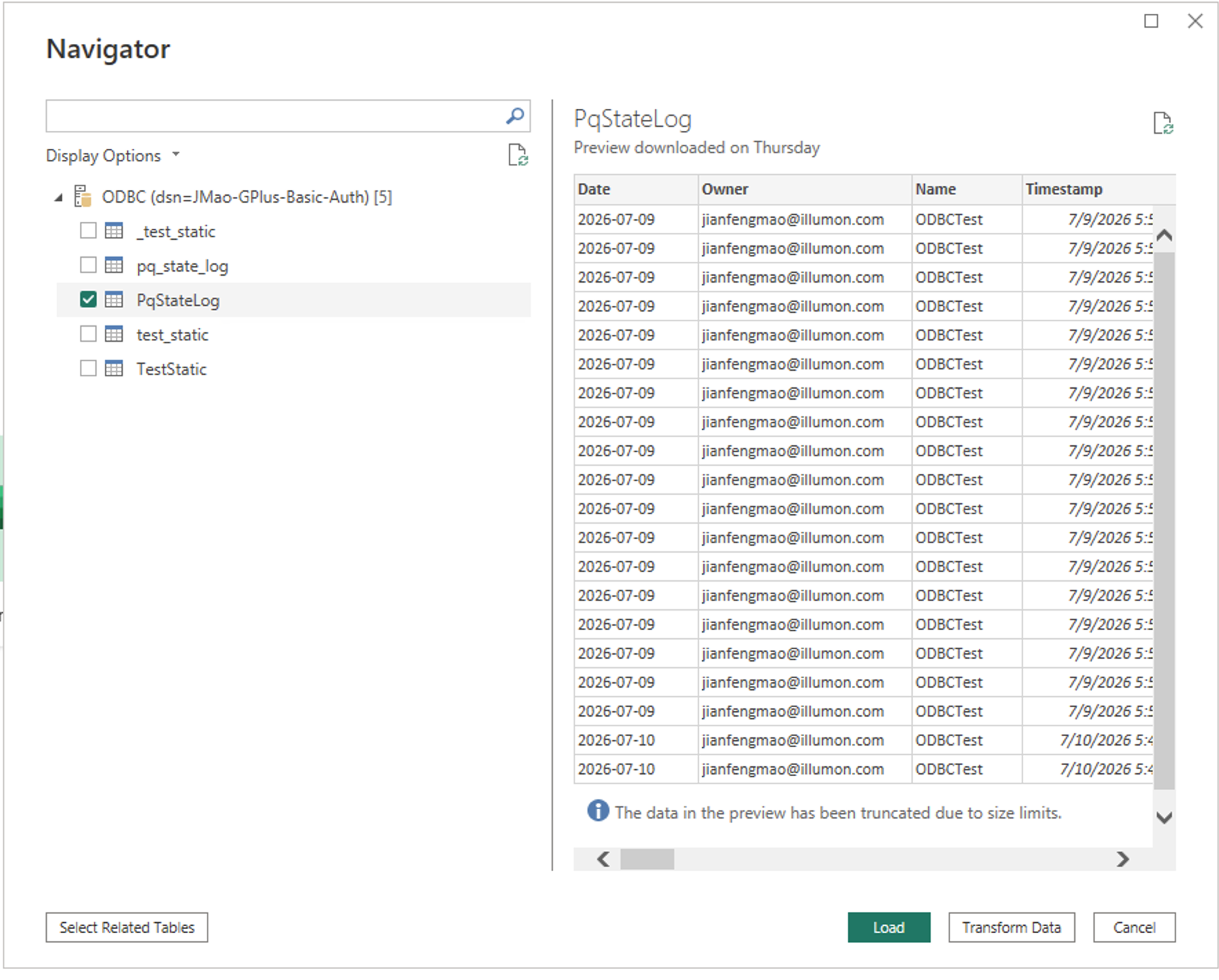Maximize the Navigator dialog window
This screenshot has width=1219, height=980.
pos(1151,21)
